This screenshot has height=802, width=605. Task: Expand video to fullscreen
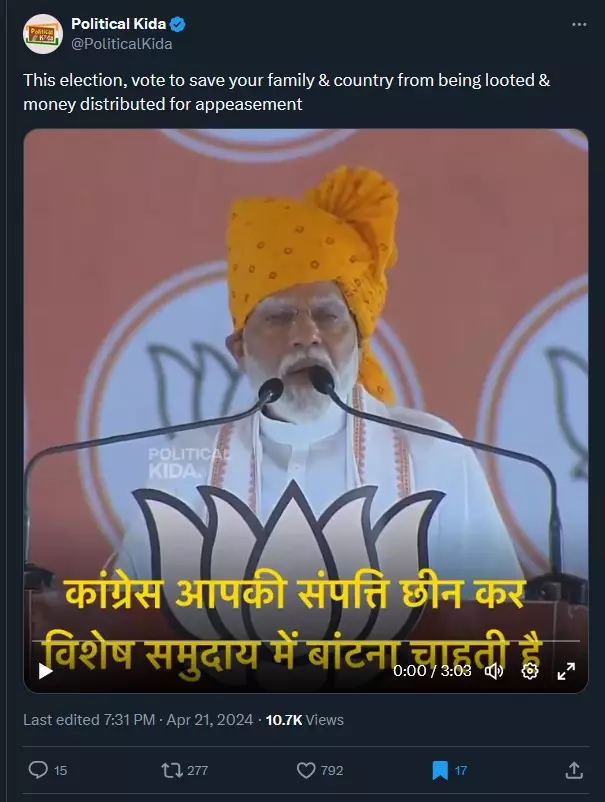point(566,671)
